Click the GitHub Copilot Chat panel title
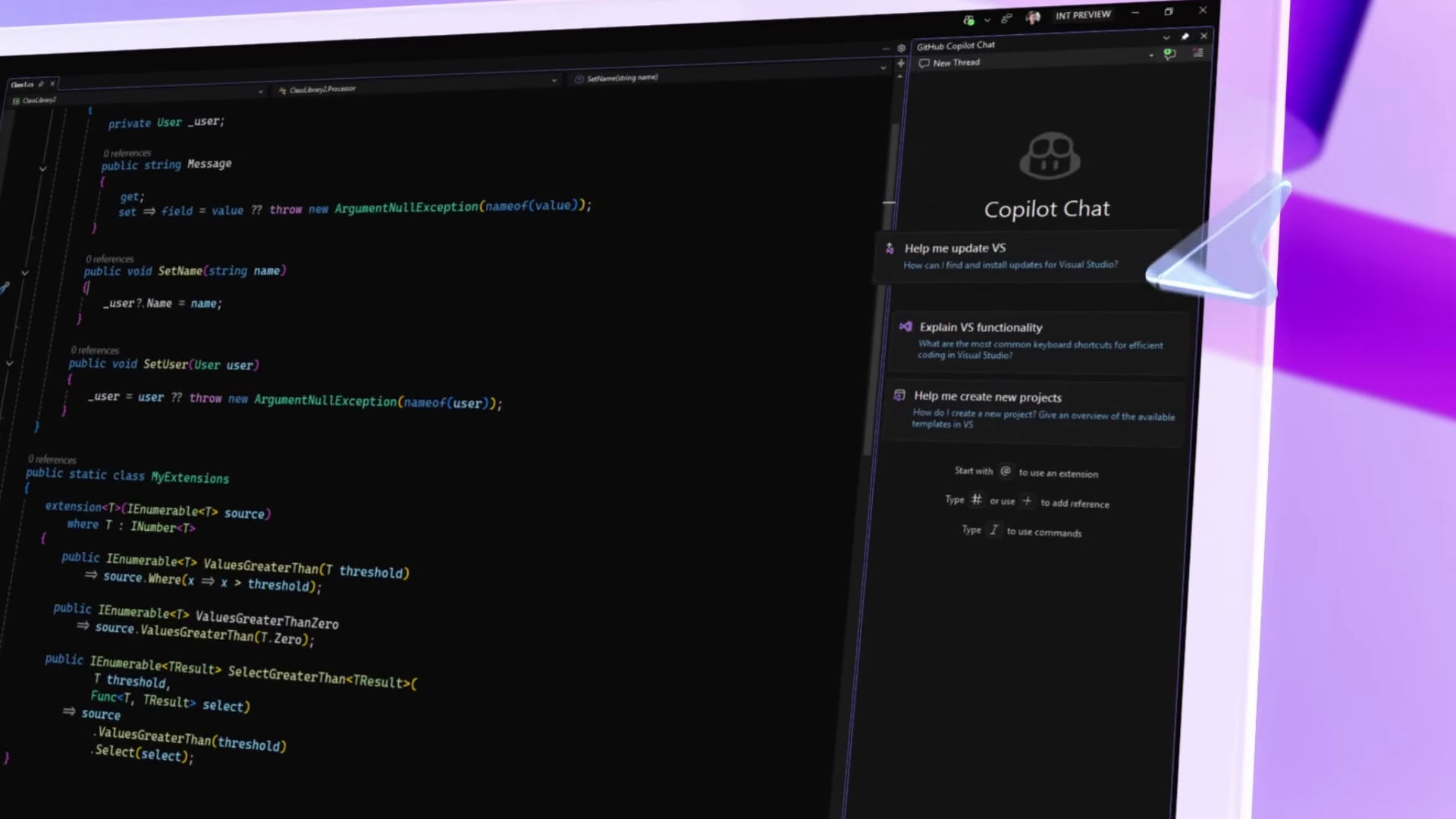Image resolution: width=1456 pixels, height=819 pixels. pyautogui.click(x=955, y=45)
